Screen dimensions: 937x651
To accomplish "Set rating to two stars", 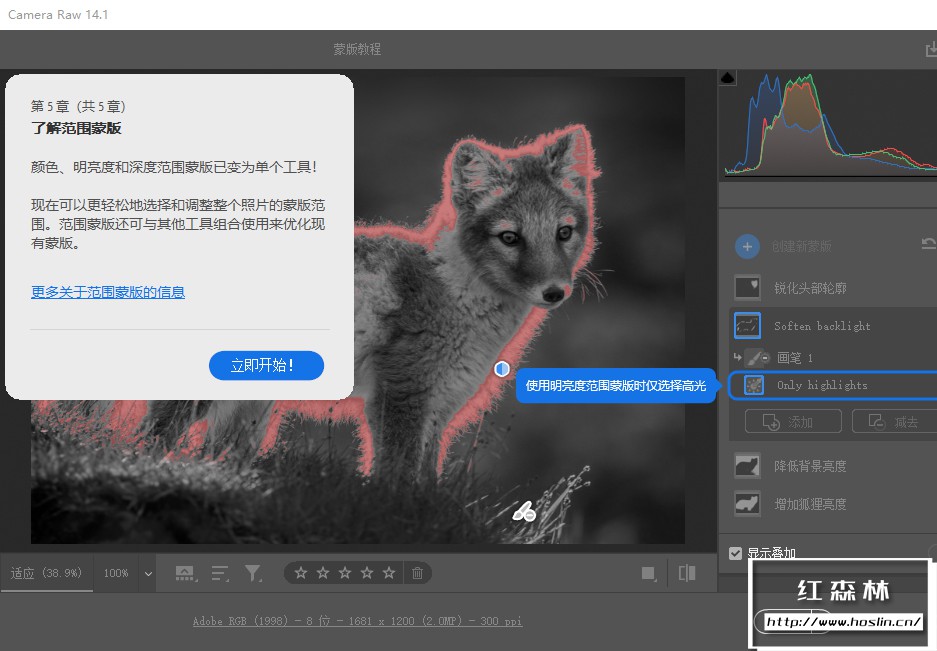I will click(x=323, y=573).
